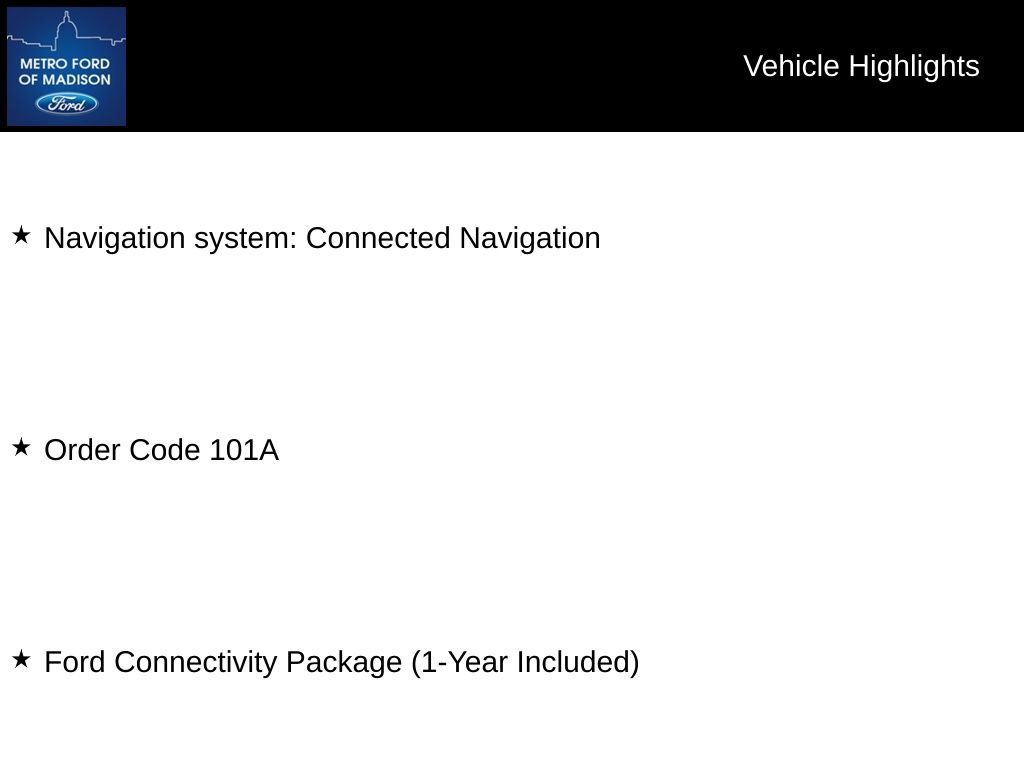This screenshot has width=1024, height=768.
Task: Click the Navigation system highlight text
Action: pos(322,238)
